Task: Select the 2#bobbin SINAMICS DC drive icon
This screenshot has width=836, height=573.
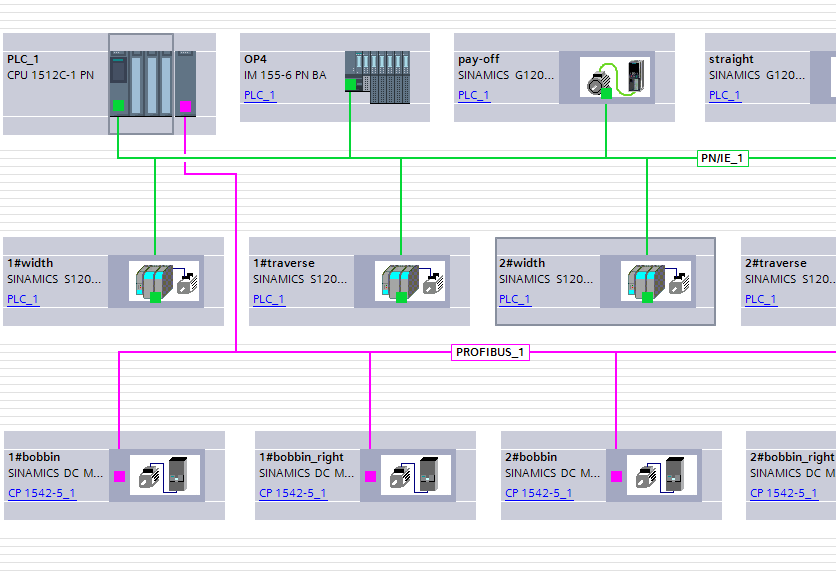Action: click(x=663, y=475)
